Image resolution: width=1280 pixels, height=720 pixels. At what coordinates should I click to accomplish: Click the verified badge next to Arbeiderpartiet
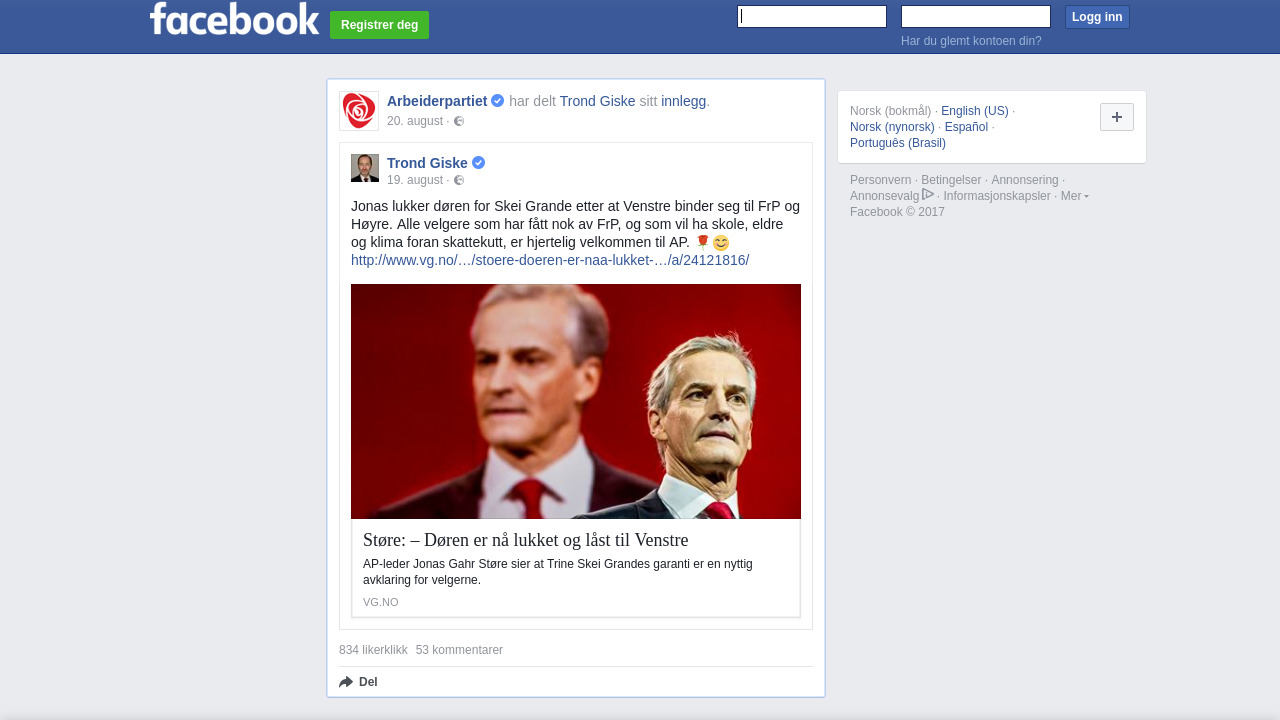coord(498,101)
